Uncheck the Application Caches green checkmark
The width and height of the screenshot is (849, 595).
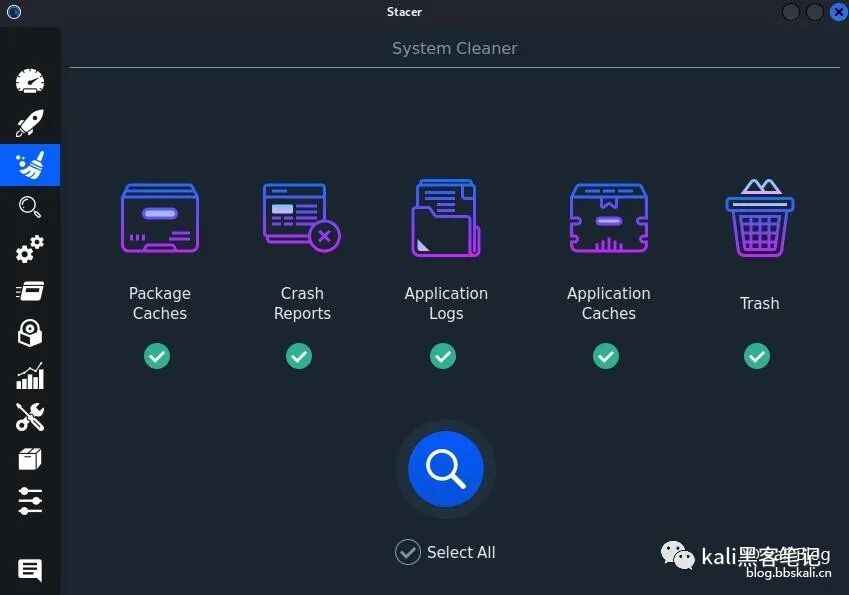click(606, 356)
